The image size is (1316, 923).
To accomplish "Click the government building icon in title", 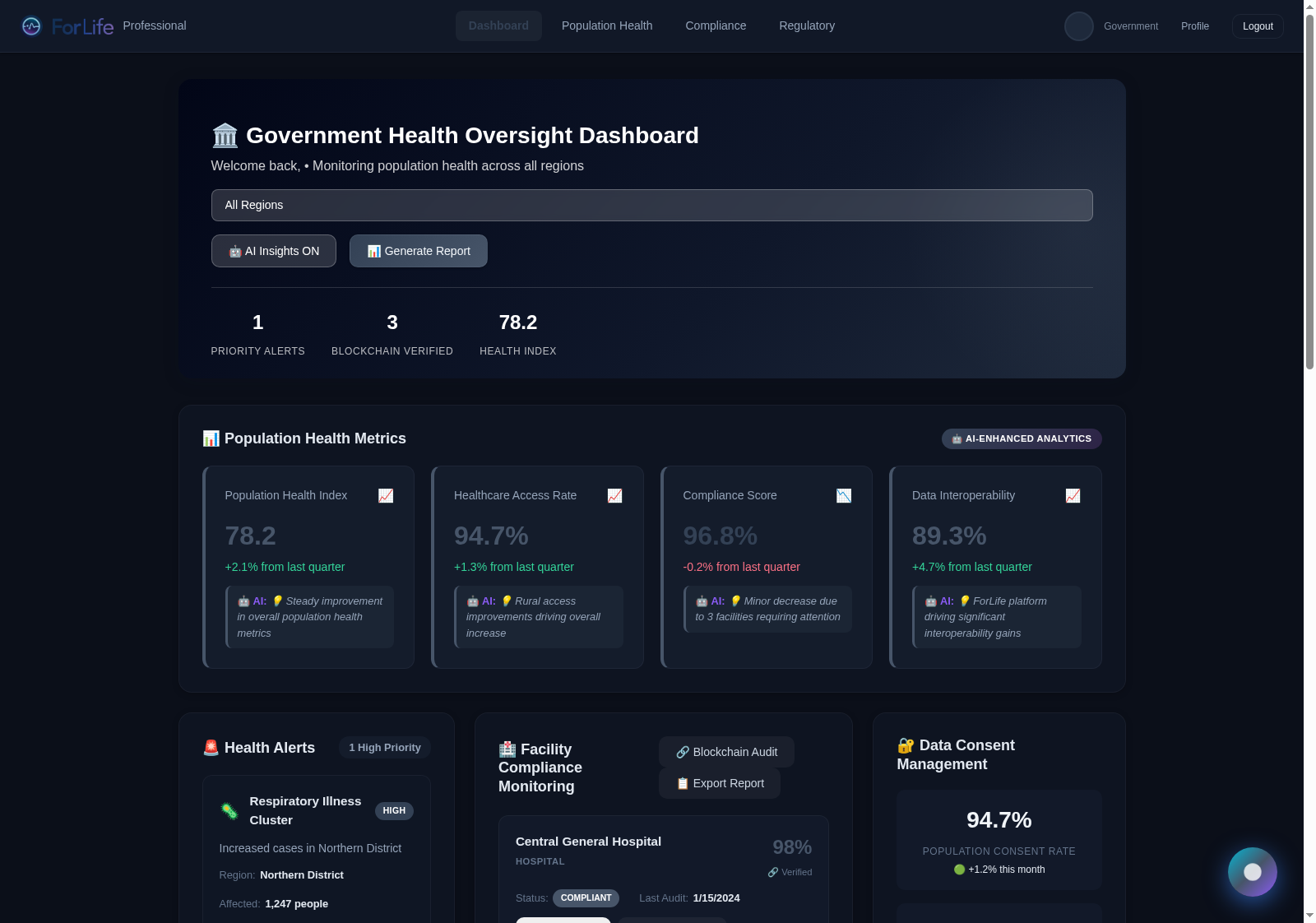I will (x=225, y=136).
